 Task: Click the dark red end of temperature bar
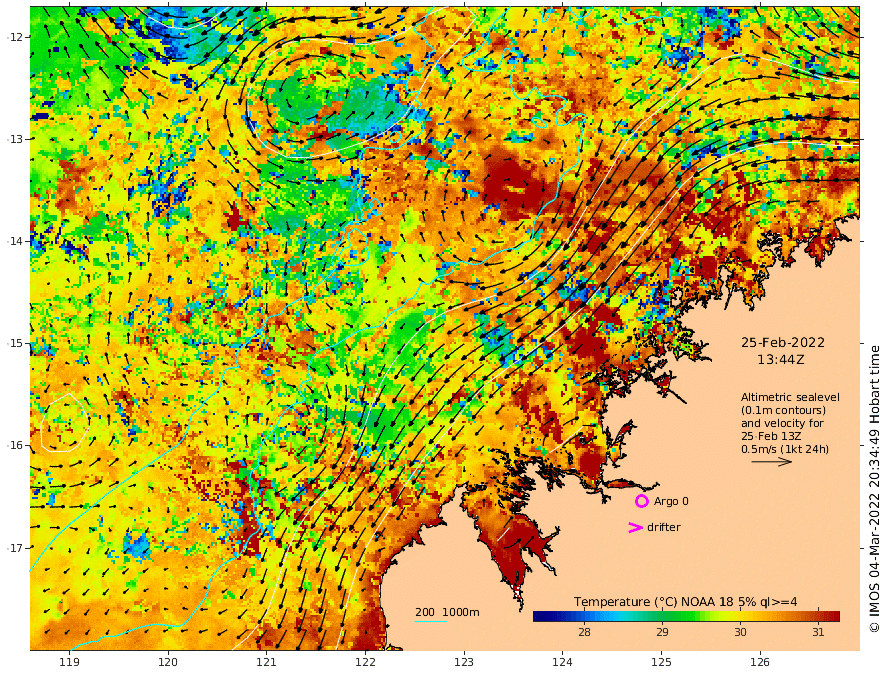click(833, 616)
